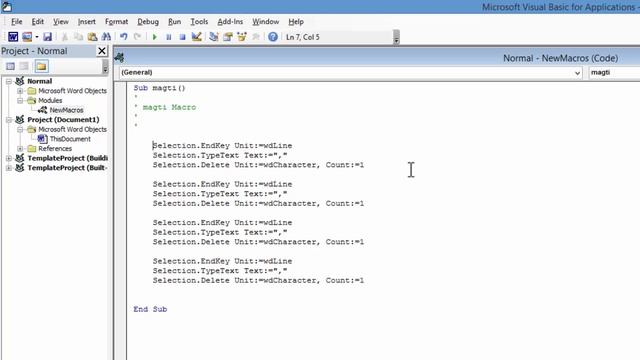The width and height of the screenshot is (640, 360).
Task: Click first 'Selection.EndKey Unit:=wdLine' line
Action: point(222,146)
